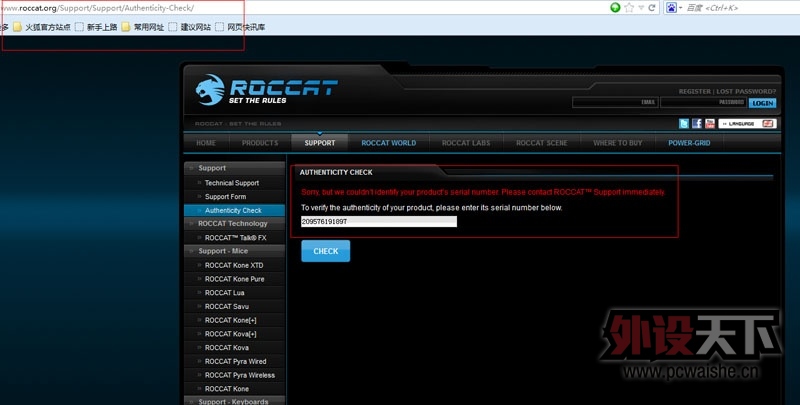
Task: Open the ROCCAT Labs nav tab
Action: click(466, 143)
